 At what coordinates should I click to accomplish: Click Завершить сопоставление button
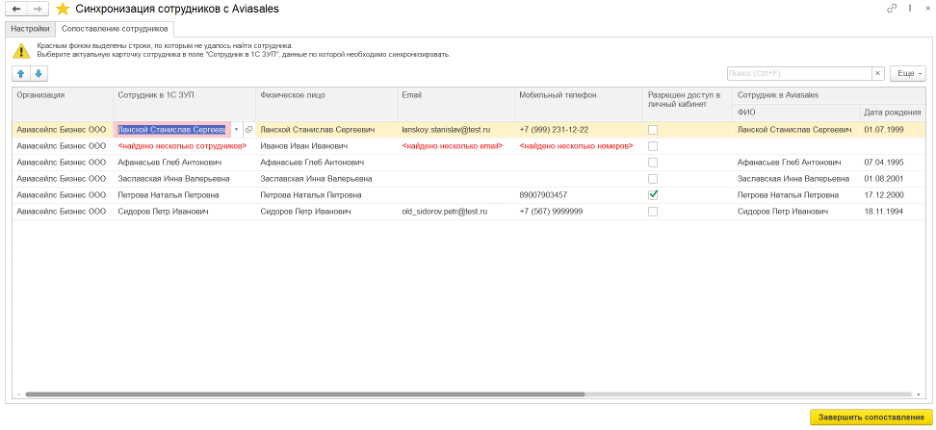870,417
